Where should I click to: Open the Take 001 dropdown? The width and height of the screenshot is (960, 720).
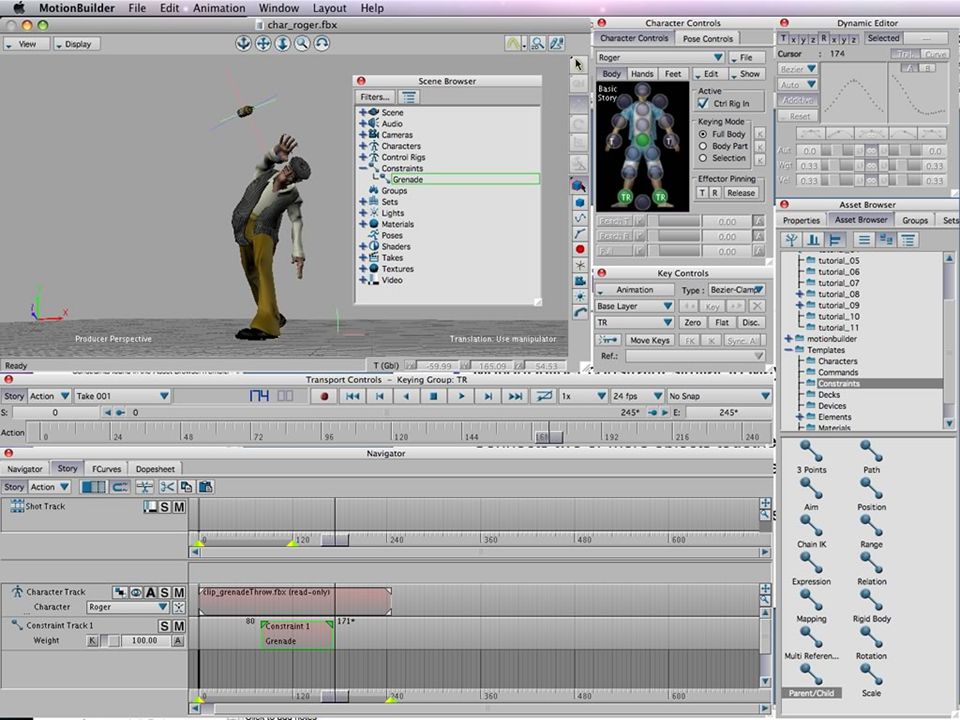coord(122,396)
